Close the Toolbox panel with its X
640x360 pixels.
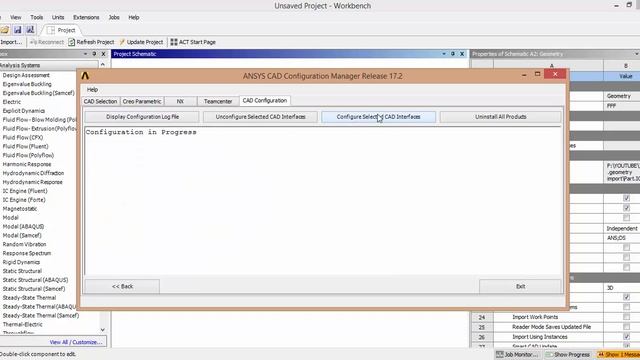(x=103, y=54)
